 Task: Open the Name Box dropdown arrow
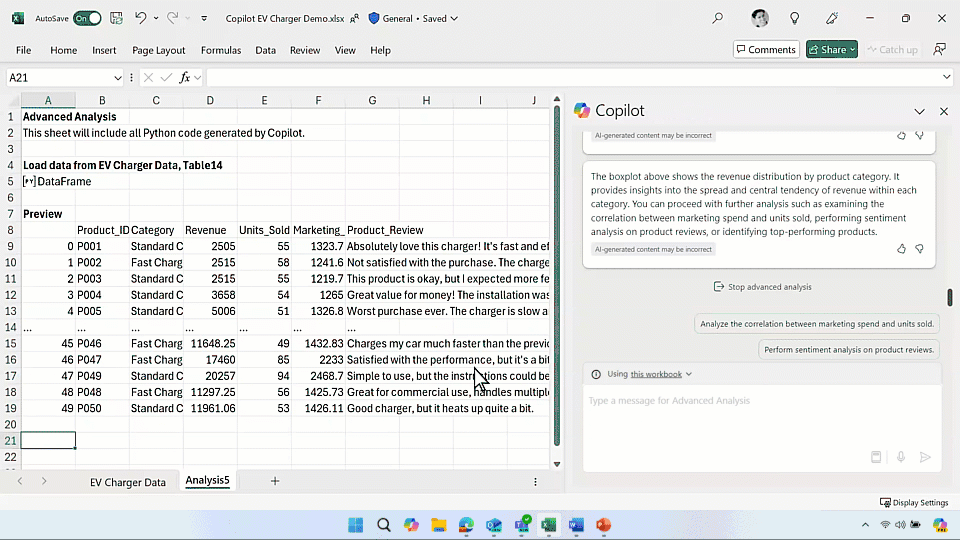coord(118,77)
